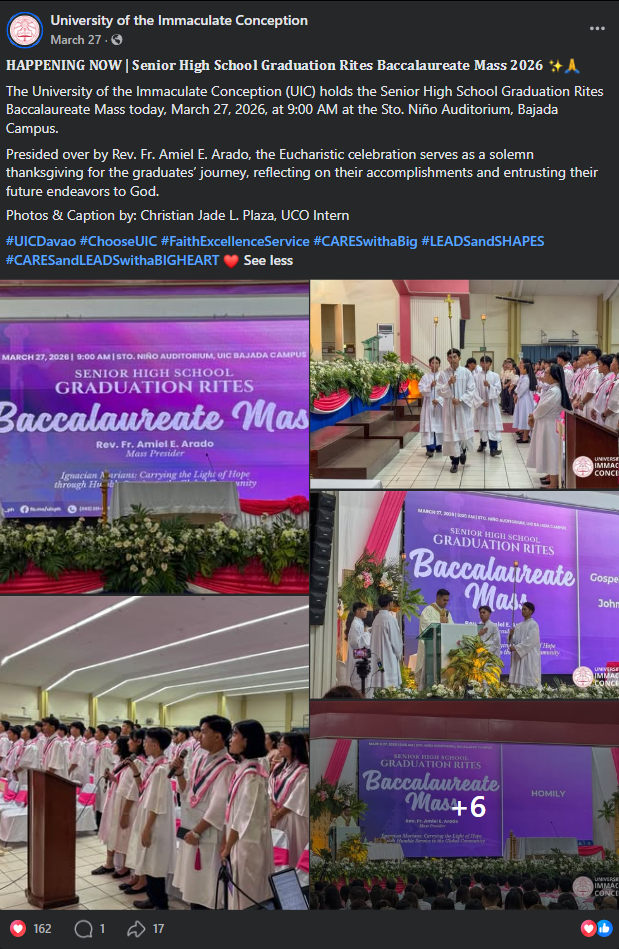
Task: Click the heart and like reaction icons at bottom right
Action: 597,928
